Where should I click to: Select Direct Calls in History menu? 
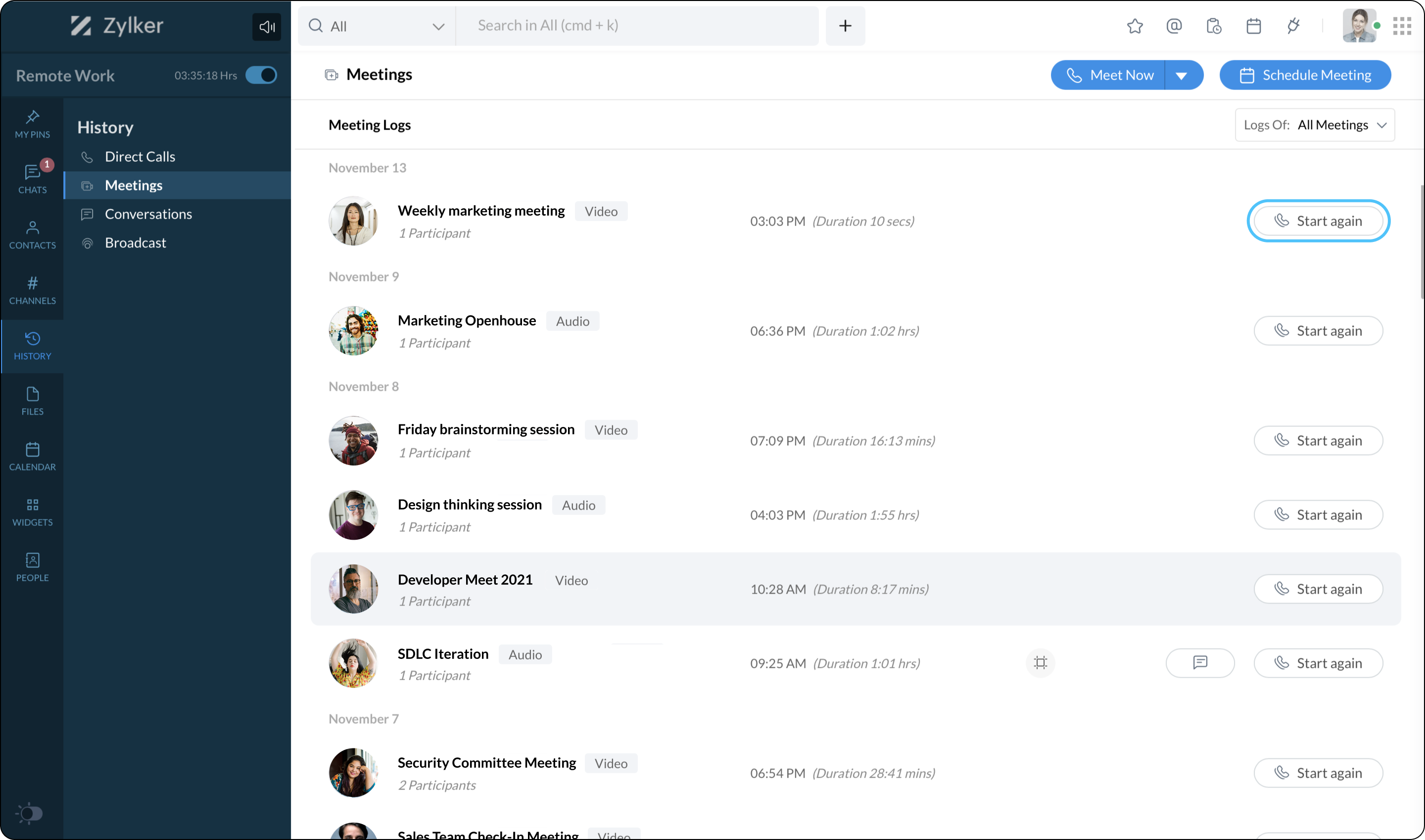click(x=140, y=157)
